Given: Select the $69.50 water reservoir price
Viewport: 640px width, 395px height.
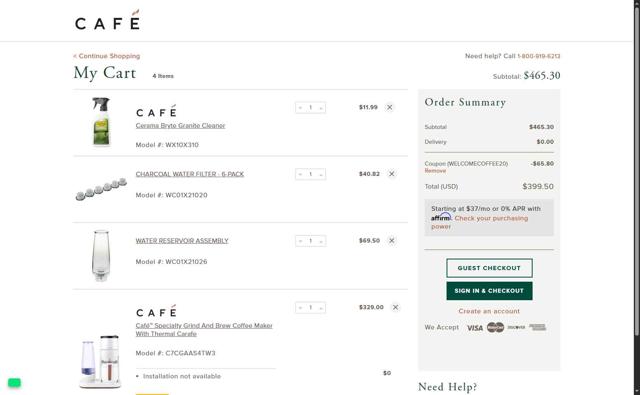Looking at the screenshot, I should [369, 241].
